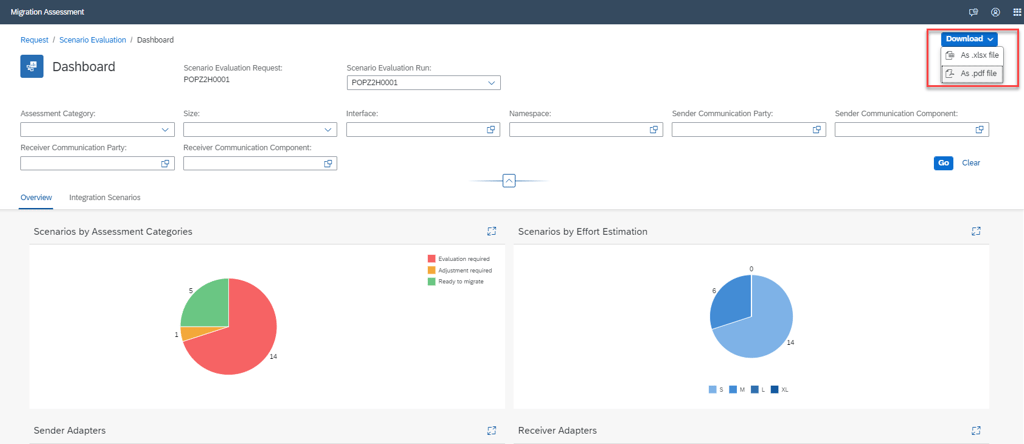Open the user profile icon
The image size is (1024, 444).
coord(995,12)
